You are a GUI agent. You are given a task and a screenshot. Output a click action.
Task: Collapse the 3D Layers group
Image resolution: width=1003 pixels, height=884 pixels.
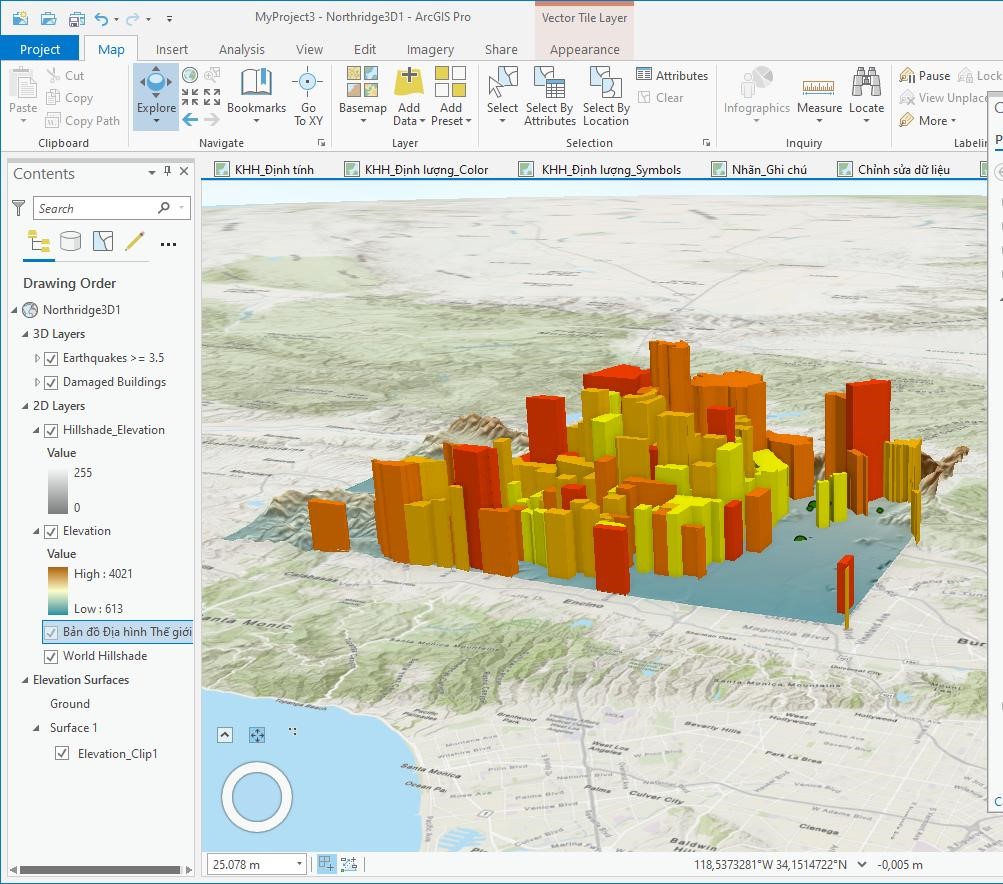[25, 335]
